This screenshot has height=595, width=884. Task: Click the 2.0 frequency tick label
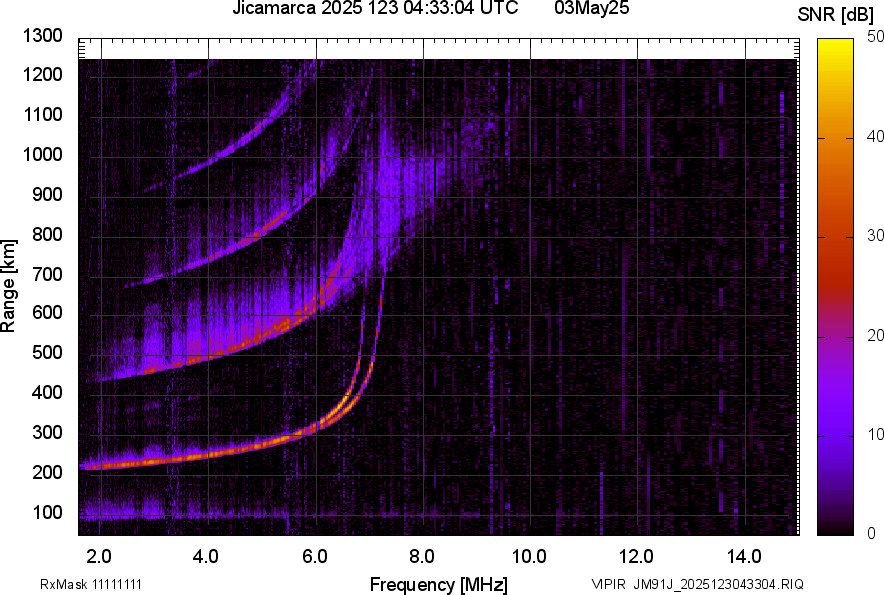[x=99, y=557]
